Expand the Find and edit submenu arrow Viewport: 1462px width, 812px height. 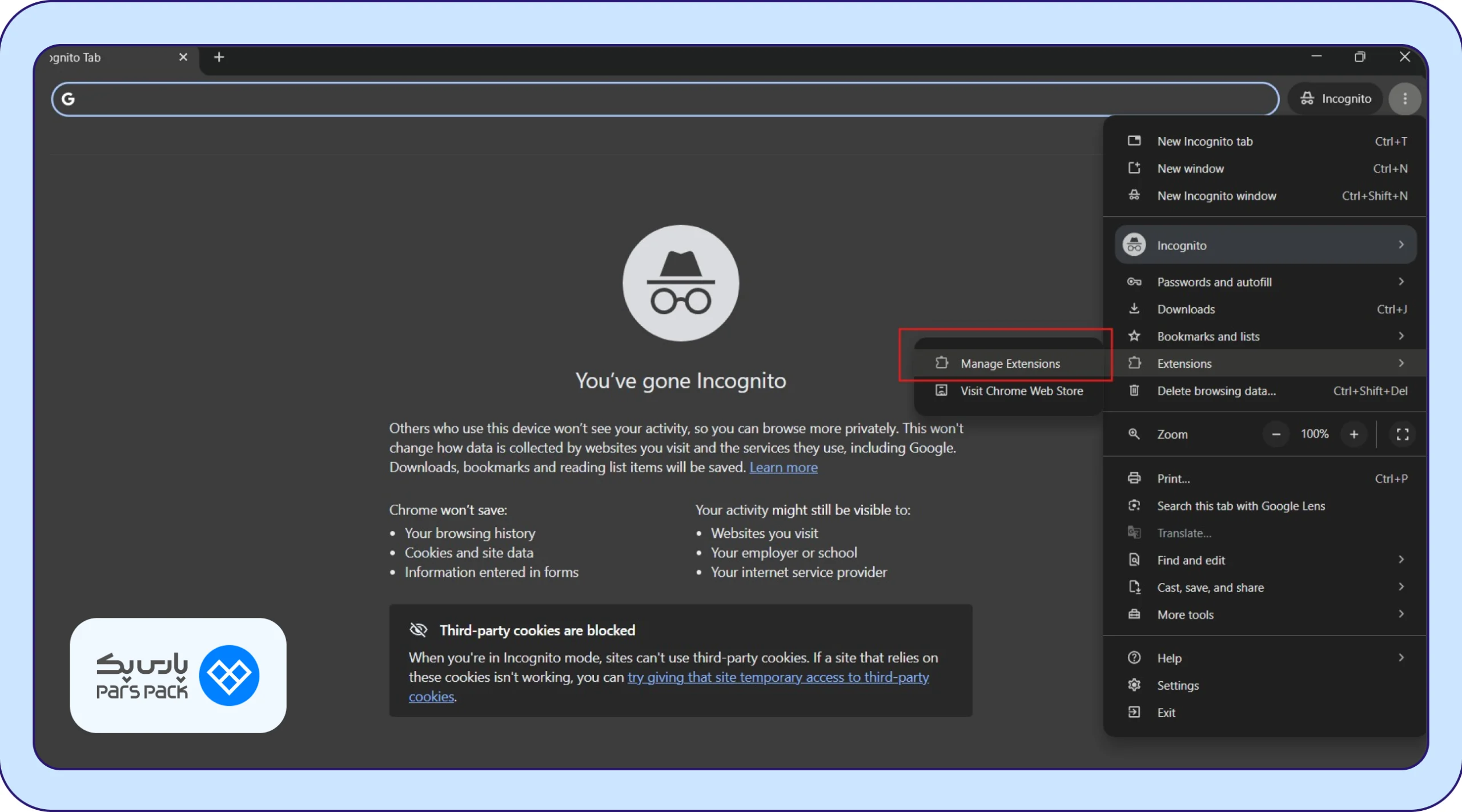click(x=1401, y=560)
